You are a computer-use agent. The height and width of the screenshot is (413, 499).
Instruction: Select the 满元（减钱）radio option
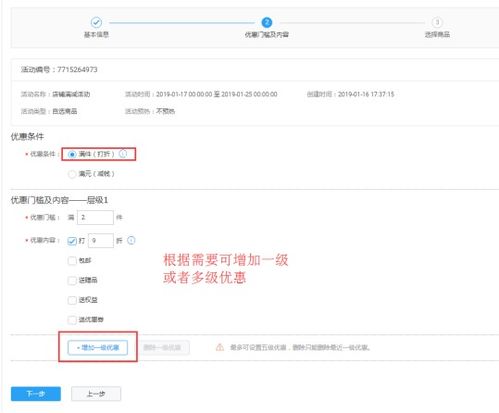pos(72,174)
